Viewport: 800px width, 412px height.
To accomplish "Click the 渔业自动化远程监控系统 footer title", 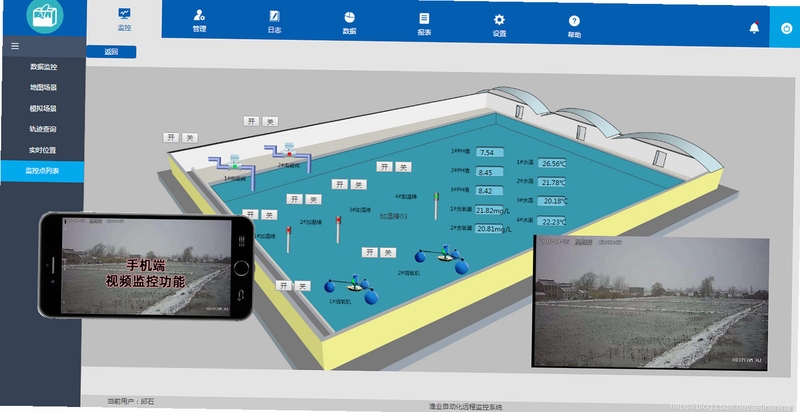I will point(465,406).
